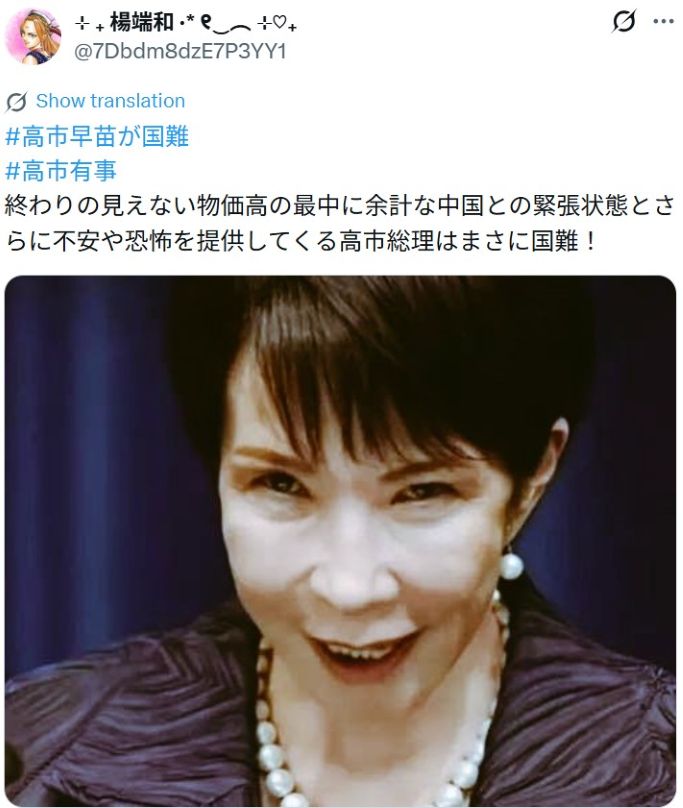Open the attached photo of the woman

[340, 541]
